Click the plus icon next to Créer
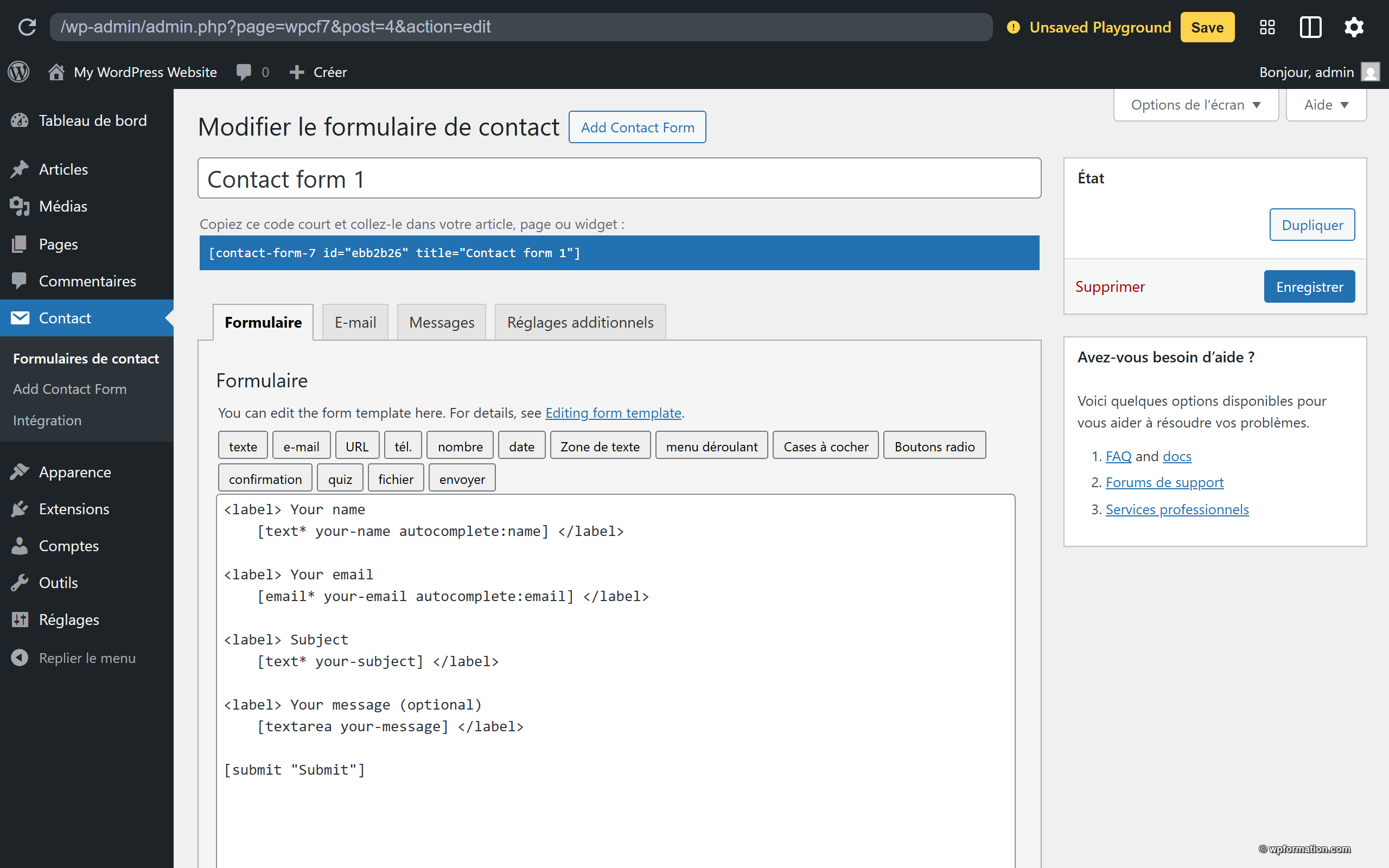 [x=296, y=72]
